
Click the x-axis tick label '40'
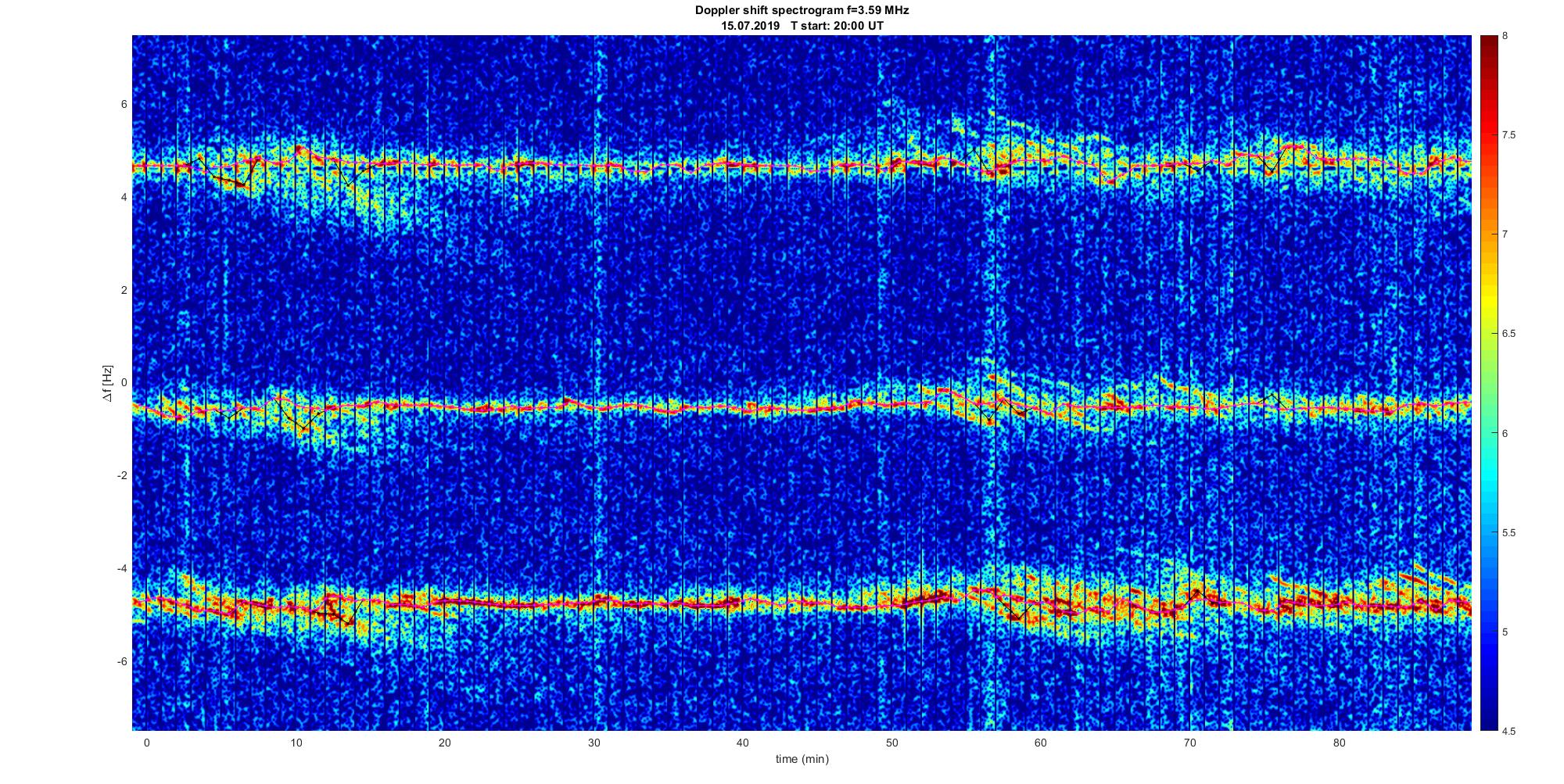(x=743, y=743)
